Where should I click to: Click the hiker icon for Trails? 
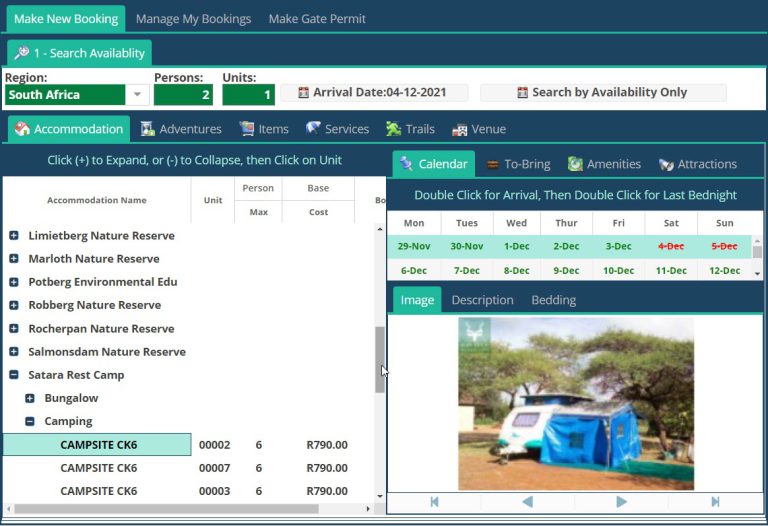tap(393, 129)
